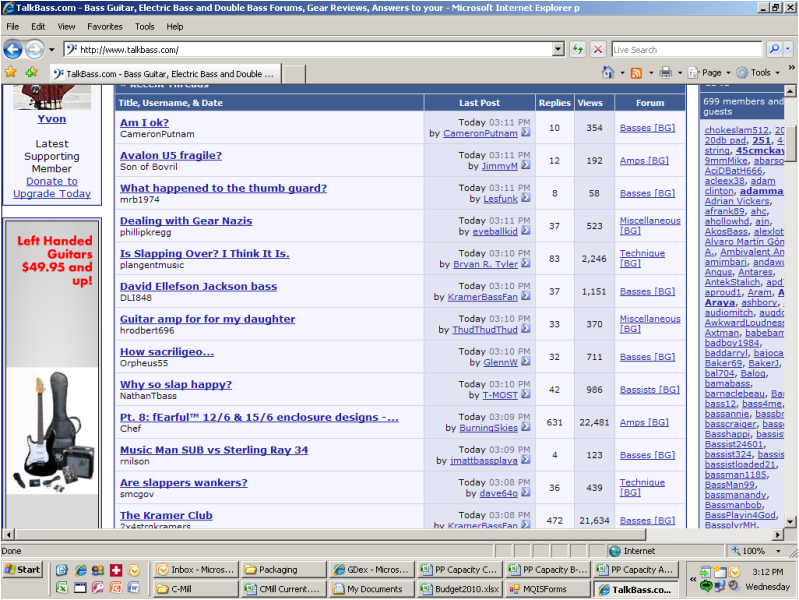Screen dimensions: 799x600
Task: Click Internet Explorer quick launch icon
Action: point(80,570)
